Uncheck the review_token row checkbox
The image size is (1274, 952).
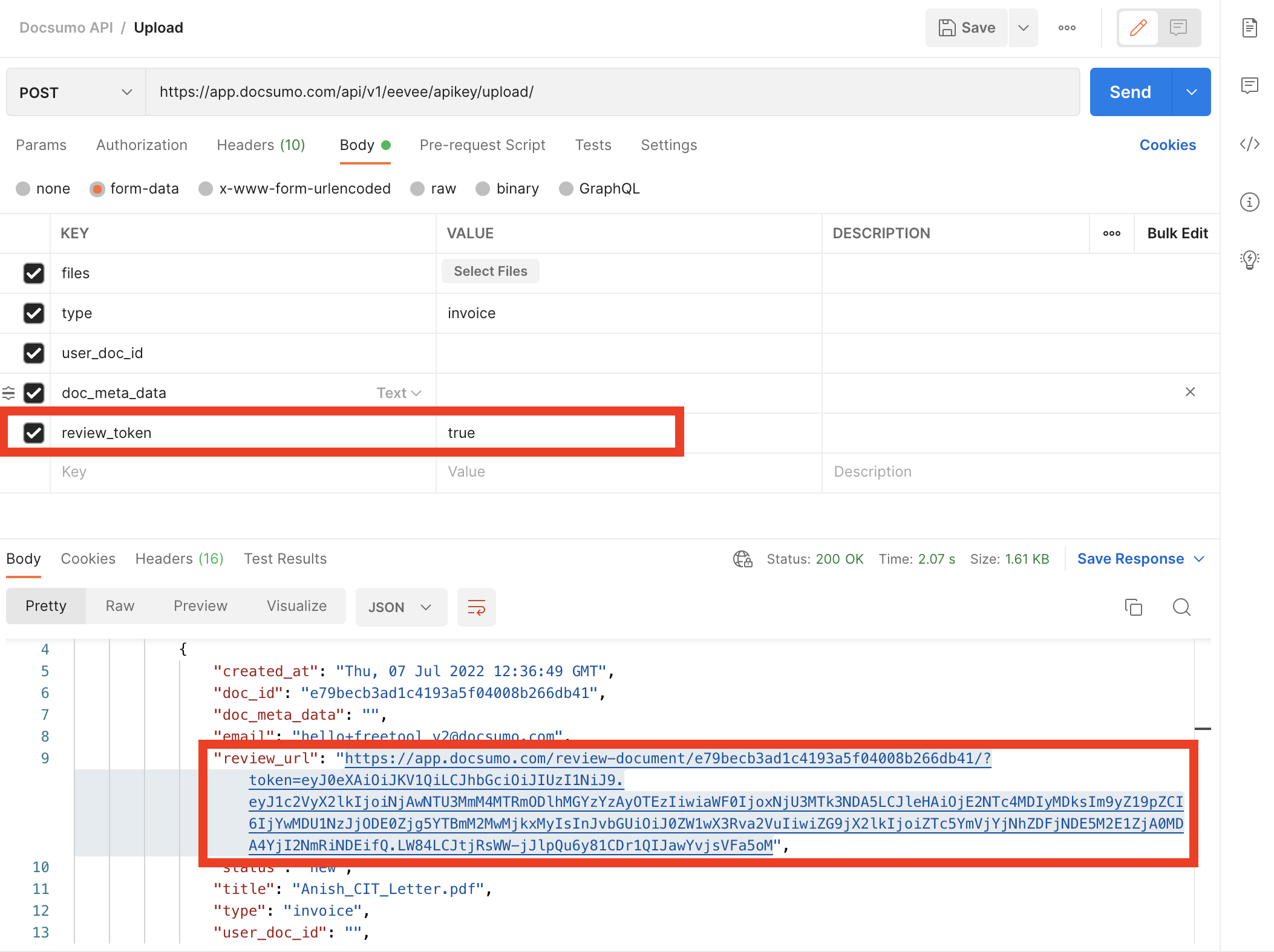tap(34, 432)
